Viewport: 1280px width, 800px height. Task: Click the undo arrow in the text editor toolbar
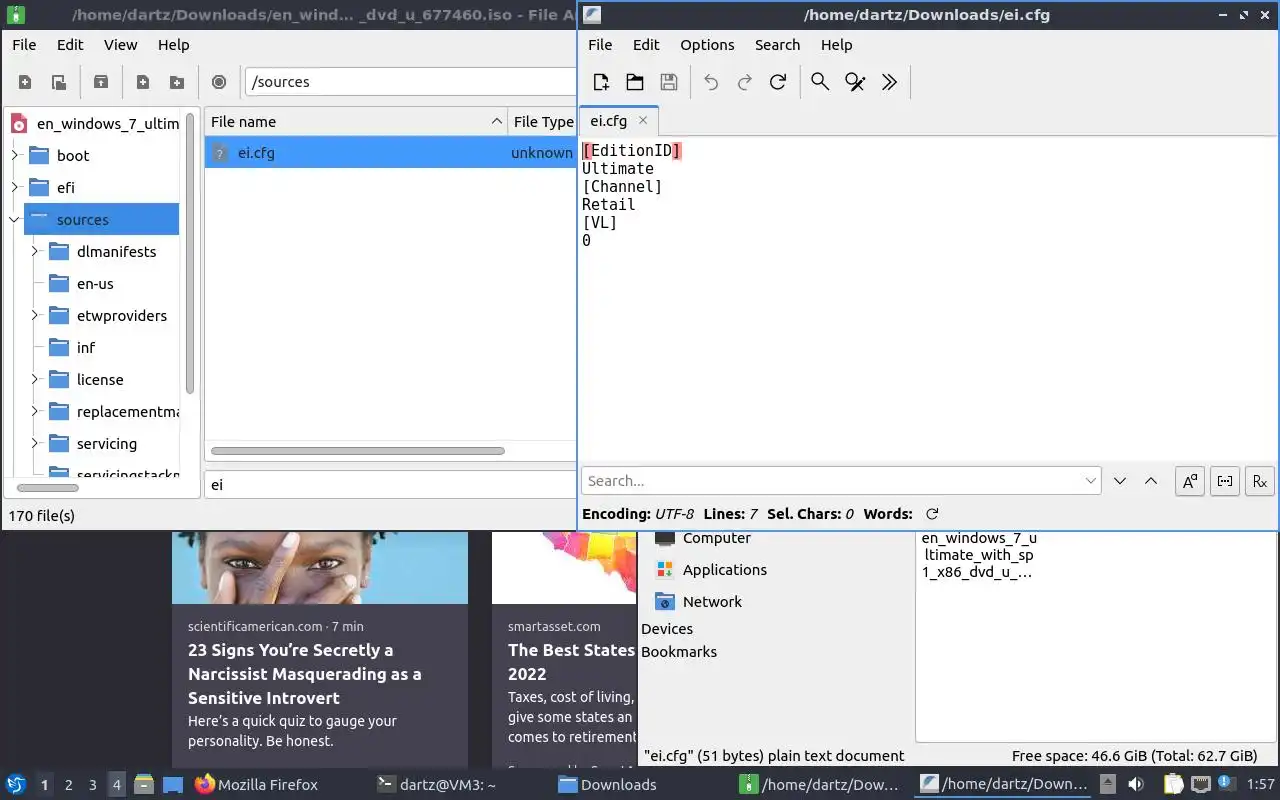[711, 82]
